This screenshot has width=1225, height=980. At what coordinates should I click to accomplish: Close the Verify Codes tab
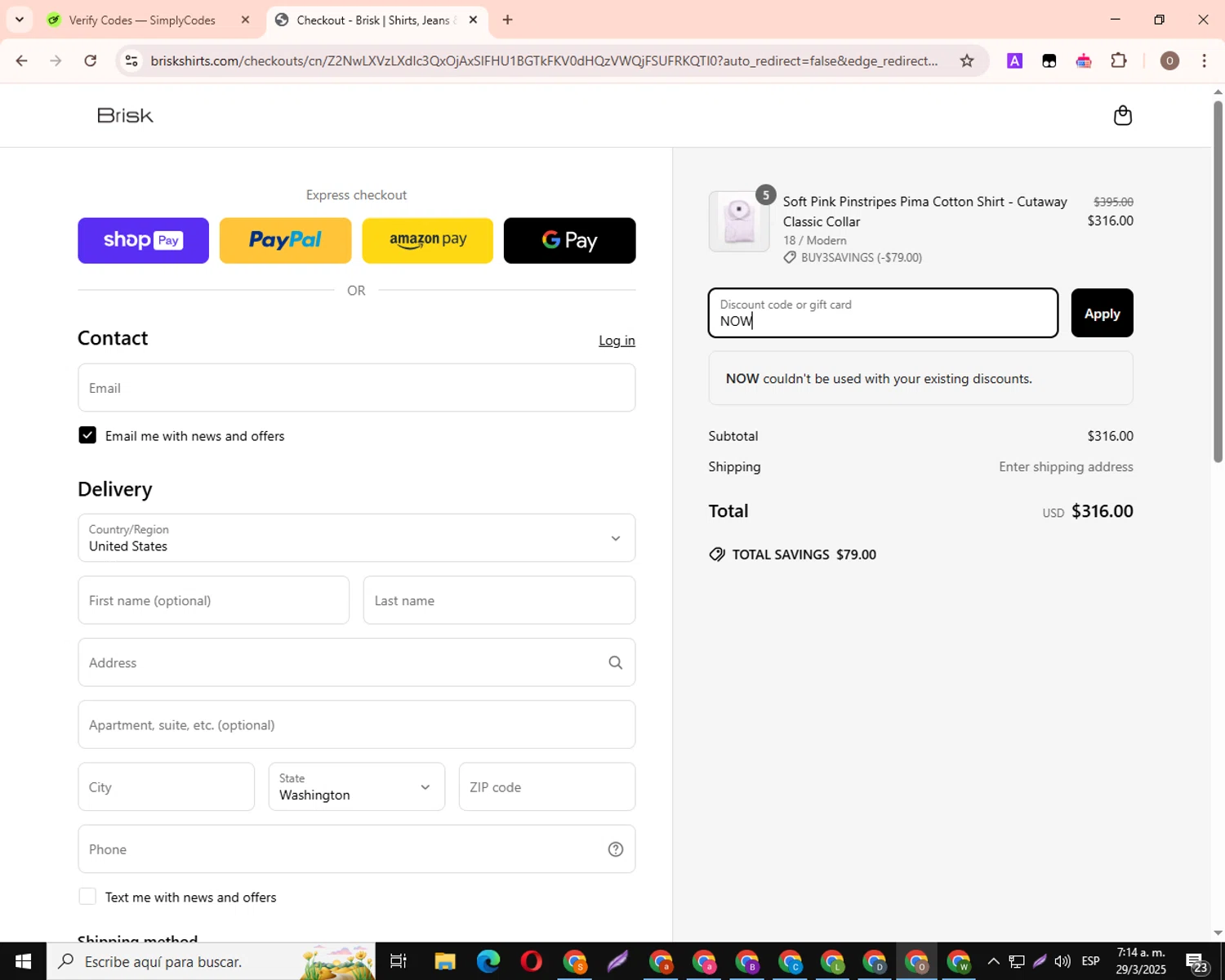245,20
